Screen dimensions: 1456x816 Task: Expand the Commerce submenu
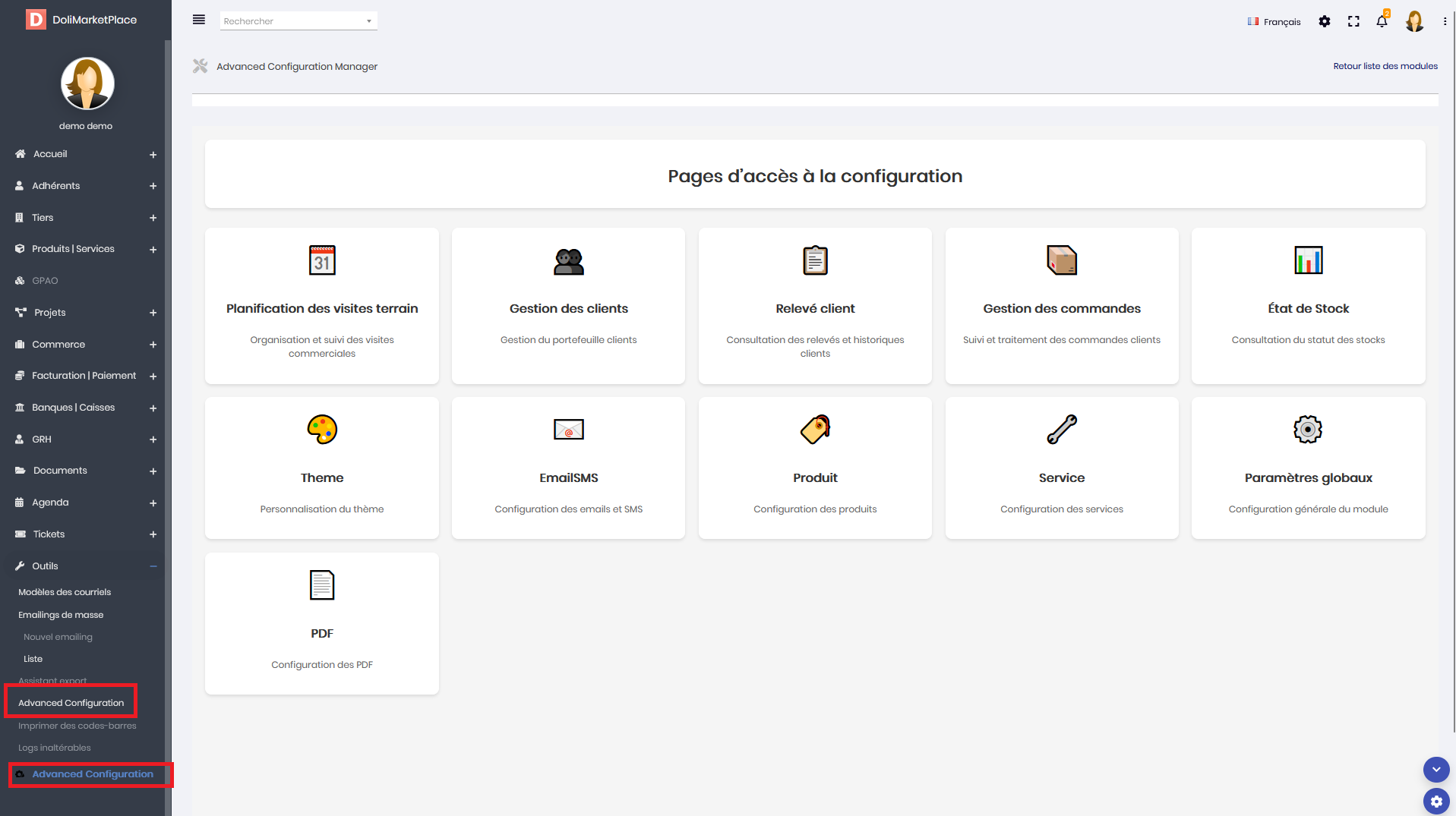pos(153,345)
